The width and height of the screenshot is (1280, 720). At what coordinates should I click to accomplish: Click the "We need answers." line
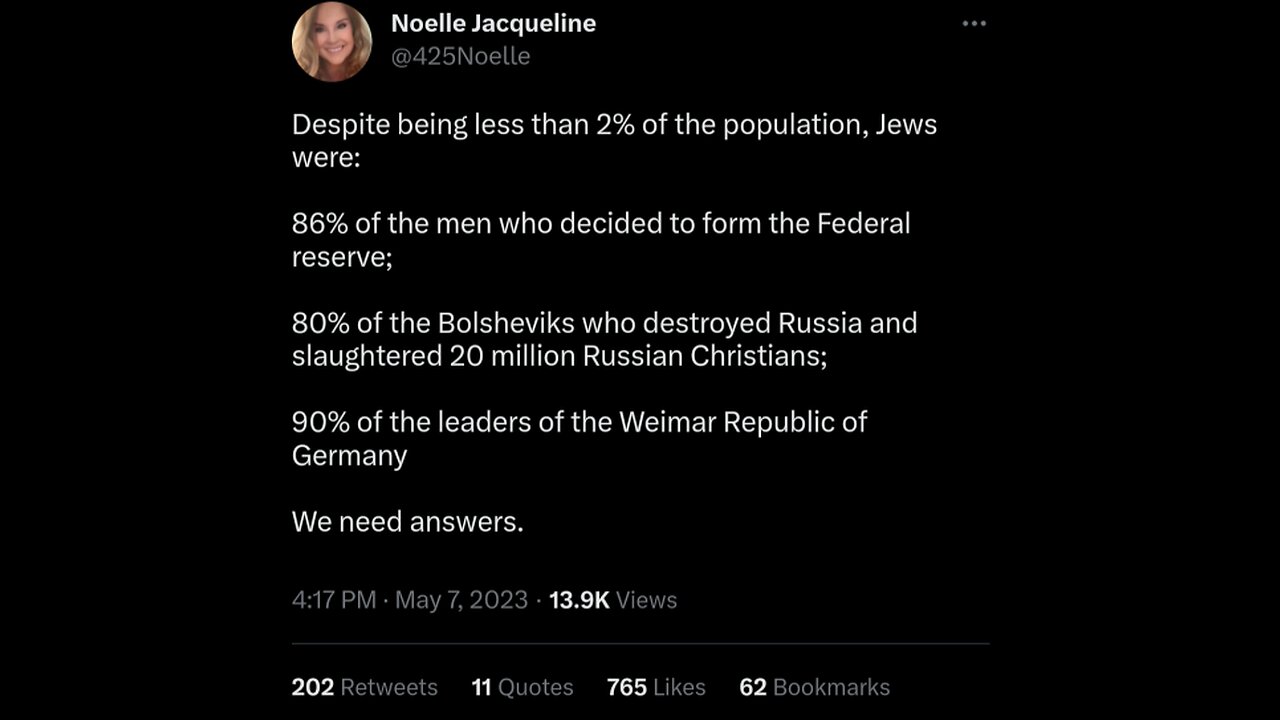(x=408, y=522)
